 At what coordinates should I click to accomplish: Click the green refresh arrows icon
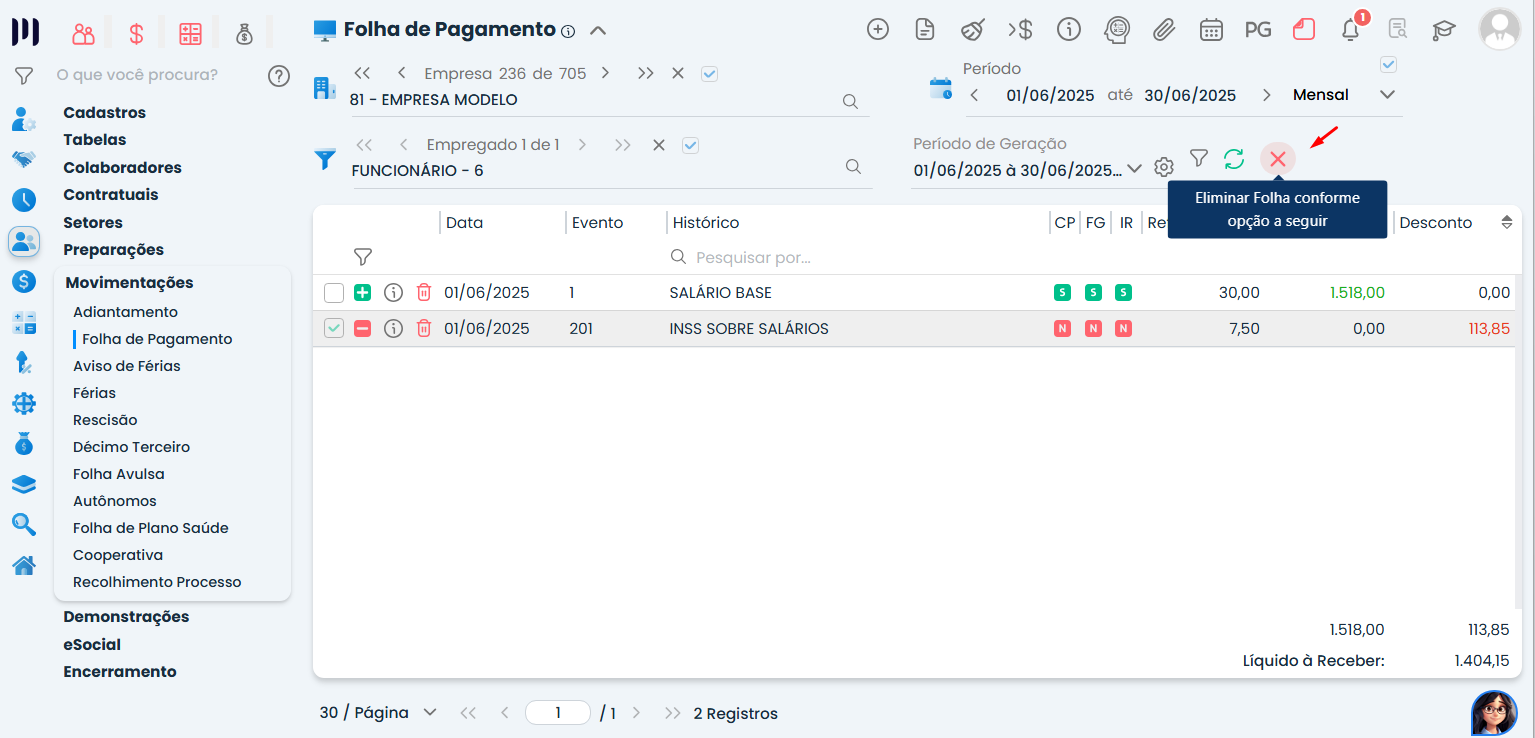point(1234,159)
